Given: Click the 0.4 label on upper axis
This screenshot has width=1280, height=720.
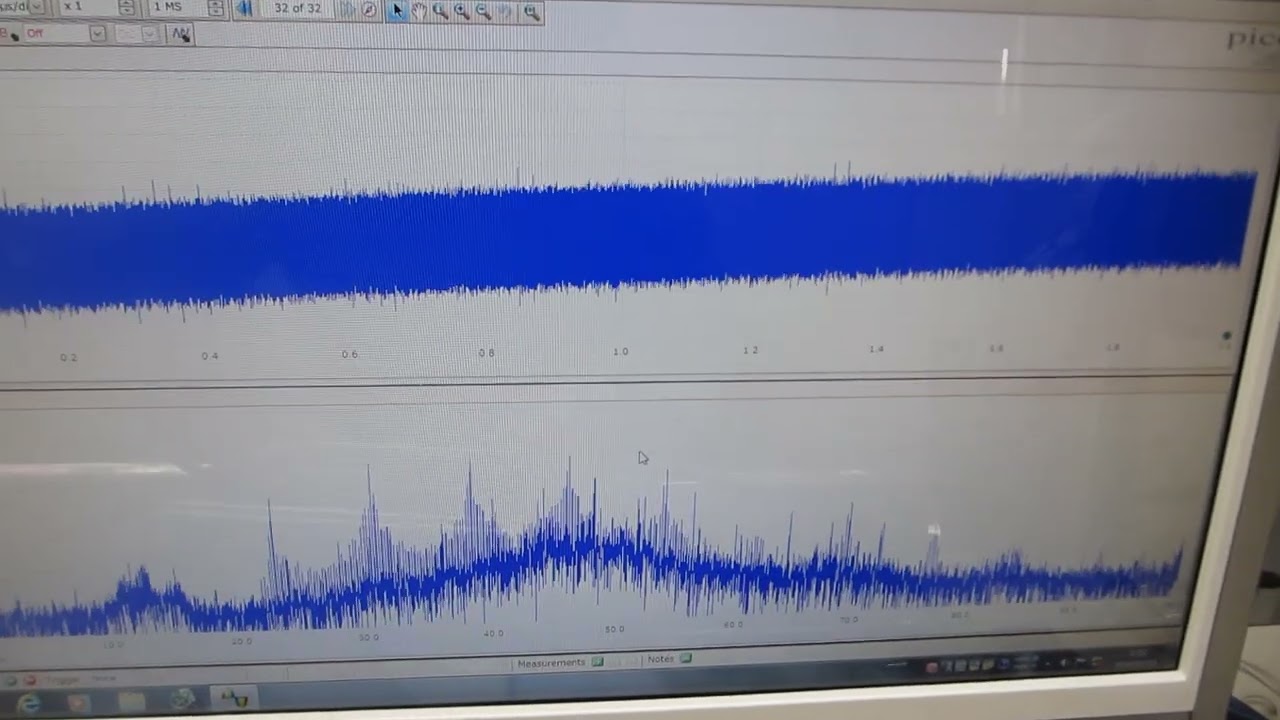Looking at the screenshot, I should 209,356.
